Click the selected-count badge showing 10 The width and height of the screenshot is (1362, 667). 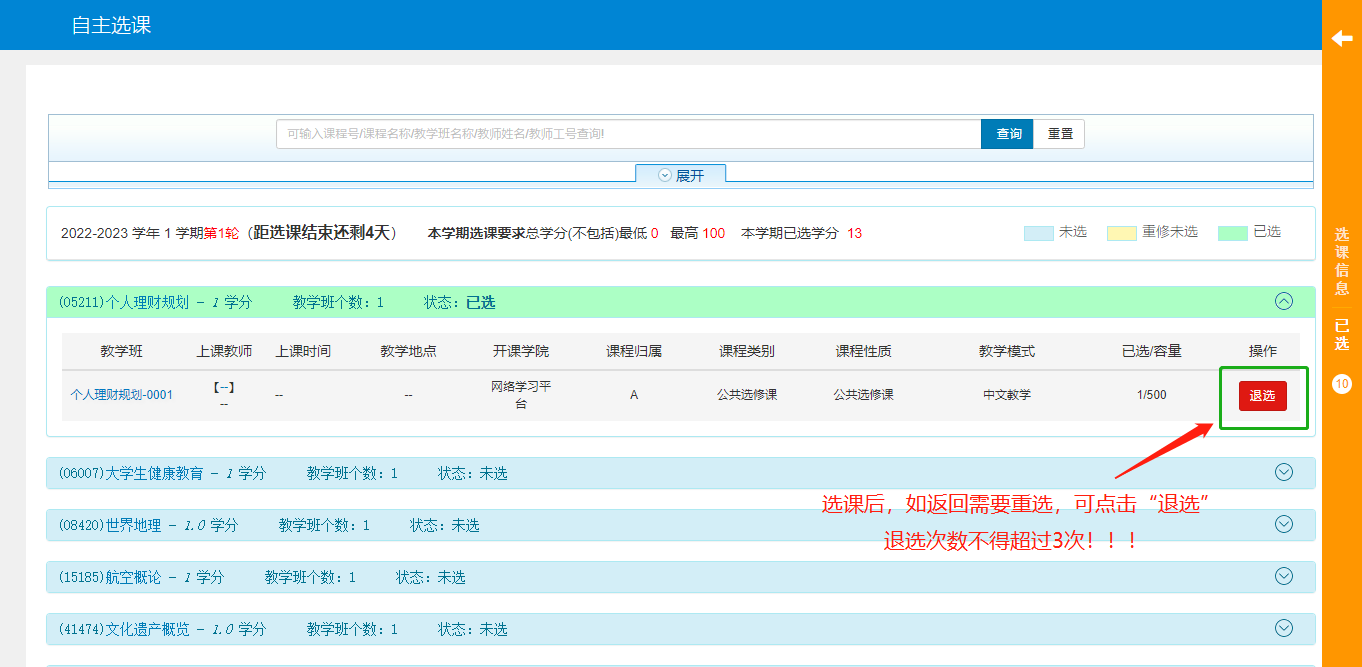[x=1342, y=384]
